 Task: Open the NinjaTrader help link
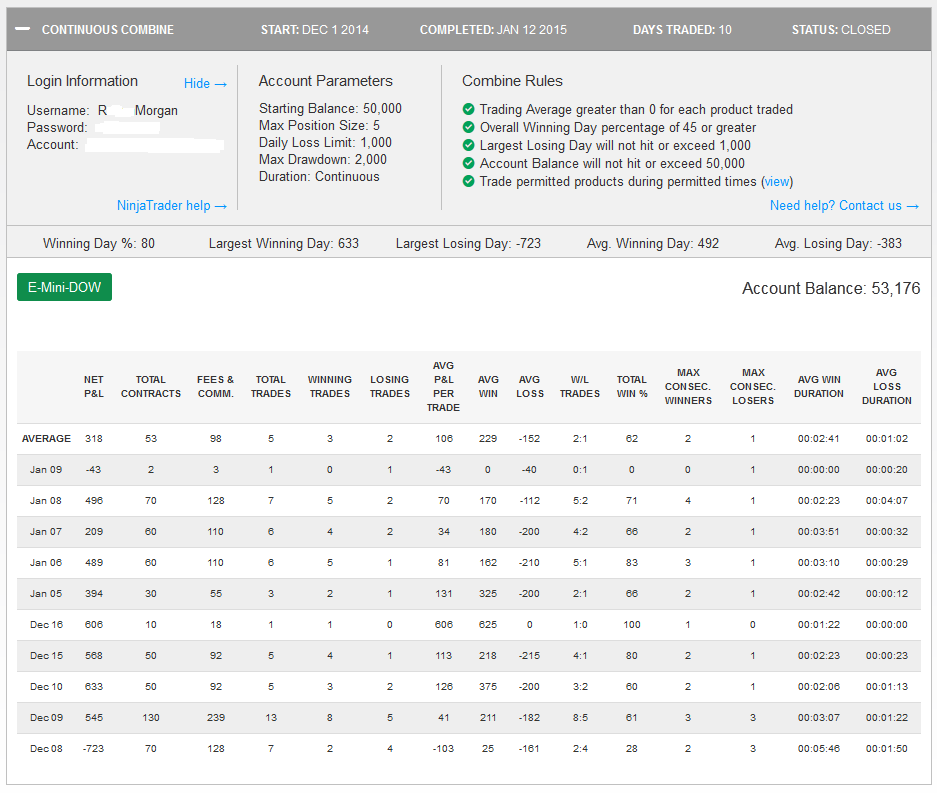(172, 206)
